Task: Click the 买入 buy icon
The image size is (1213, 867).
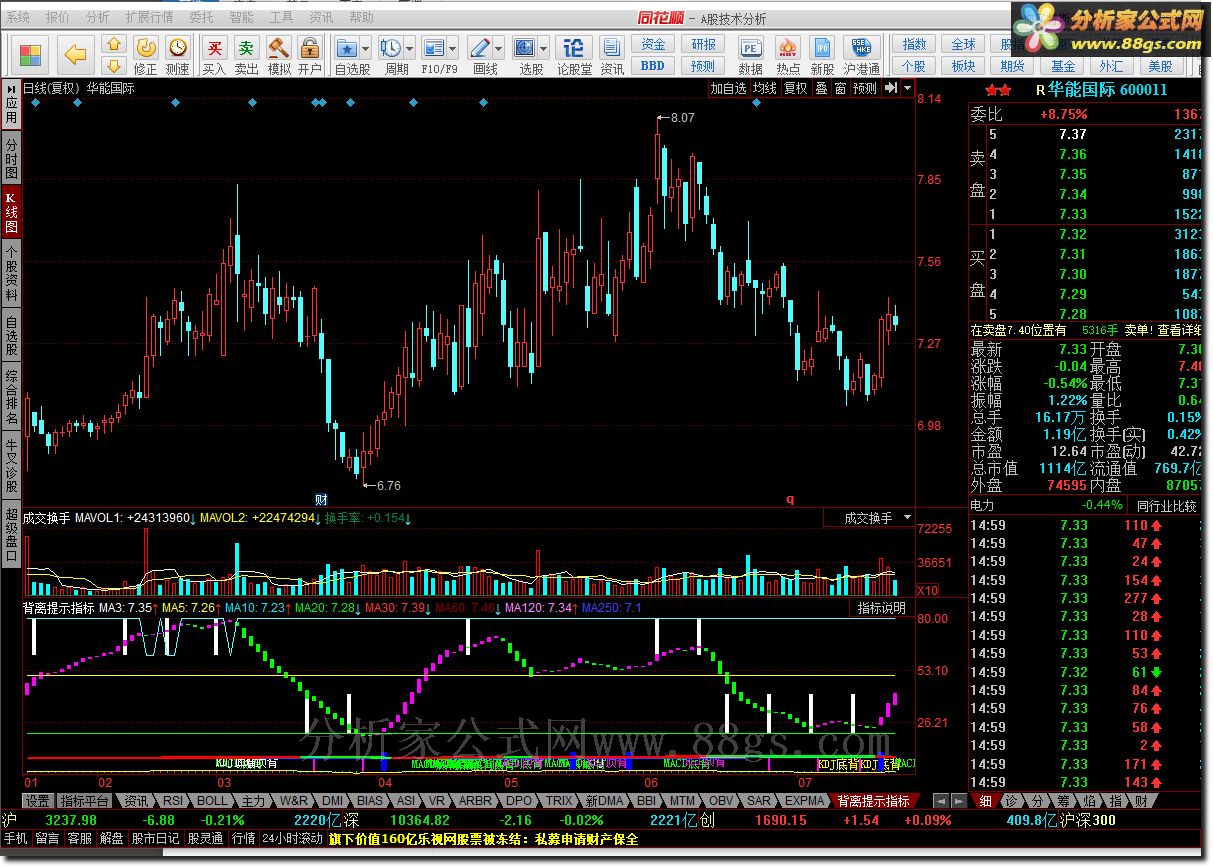Action: (x=214, y=55)
